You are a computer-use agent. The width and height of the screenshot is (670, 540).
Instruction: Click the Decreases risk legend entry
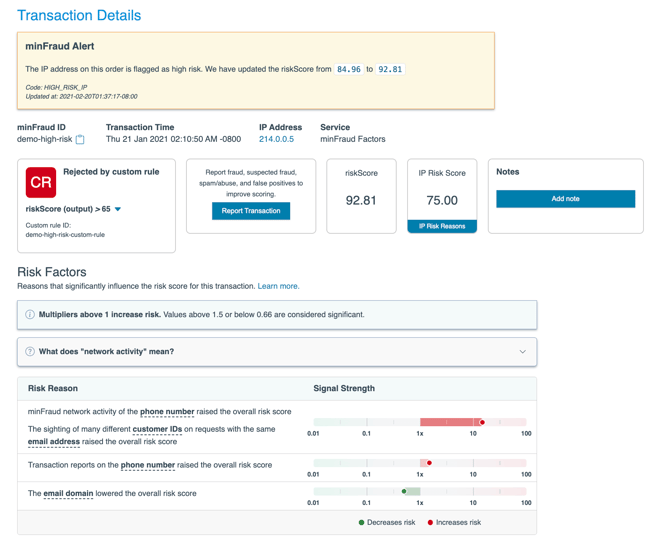click(387, 522)
